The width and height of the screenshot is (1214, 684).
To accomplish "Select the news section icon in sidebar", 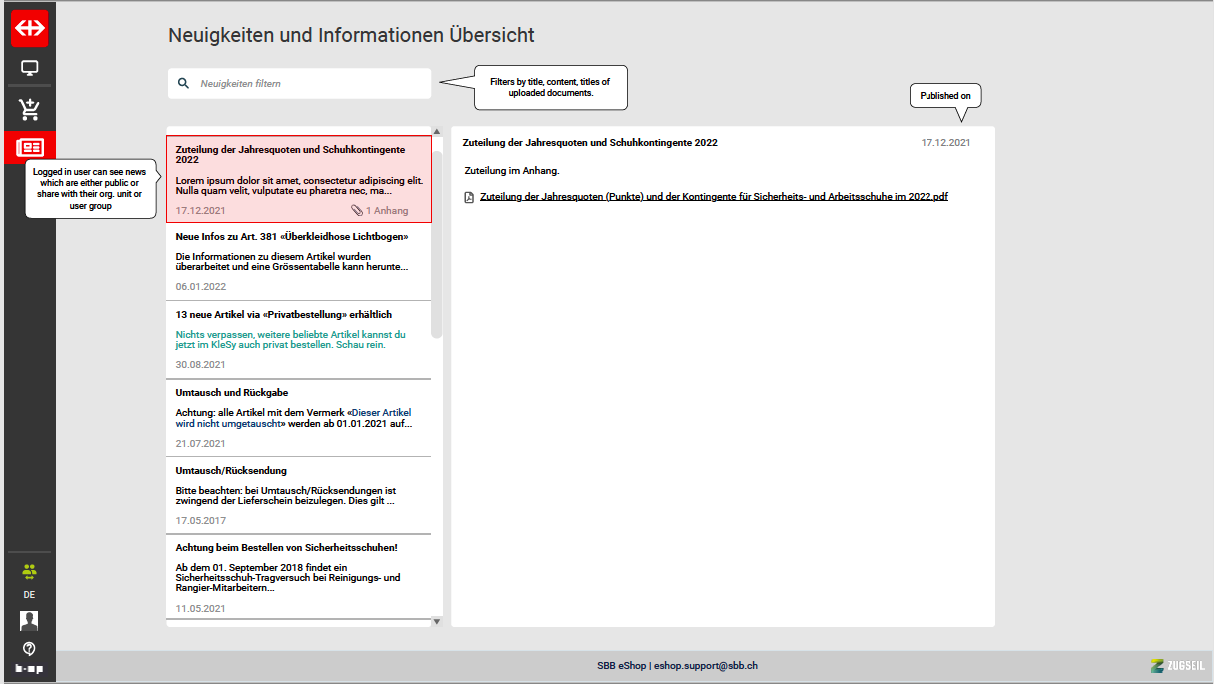I will point(30,148).
